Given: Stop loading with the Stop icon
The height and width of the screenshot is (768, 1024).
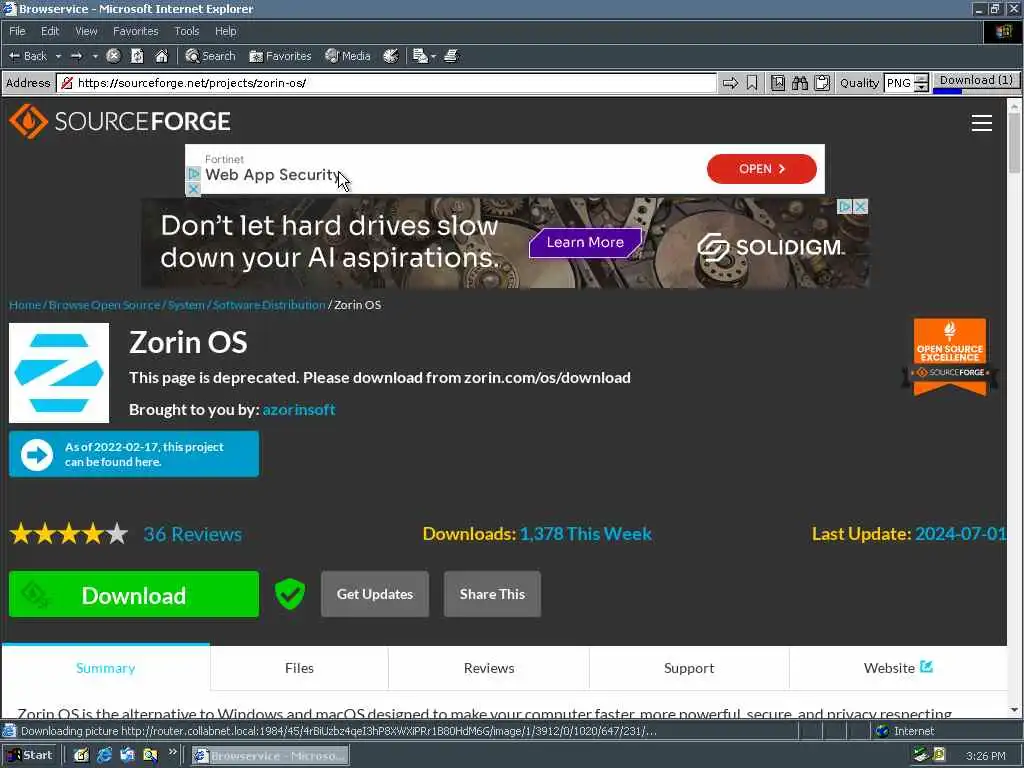Looking at the screenshot, I should 114,56.
